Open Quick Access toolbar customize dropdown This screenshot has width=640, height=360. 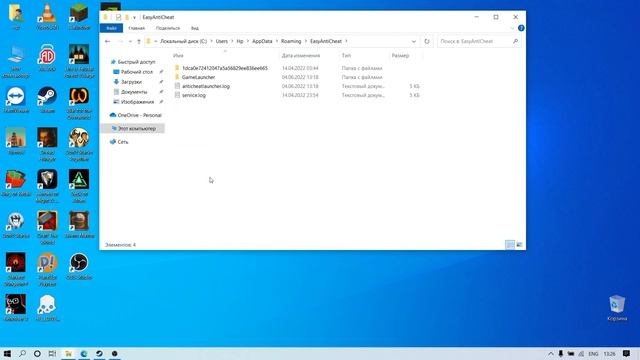[134, 17]
